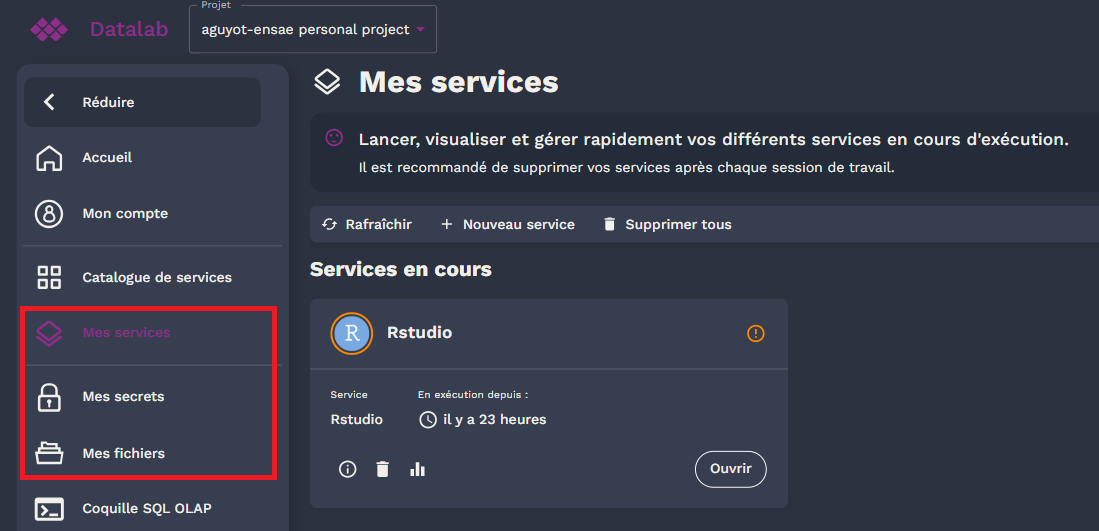The height and width of the screenshot is (531, 1099).
Task: Open Mon compte account page
Action: click(x=125, y=214)
